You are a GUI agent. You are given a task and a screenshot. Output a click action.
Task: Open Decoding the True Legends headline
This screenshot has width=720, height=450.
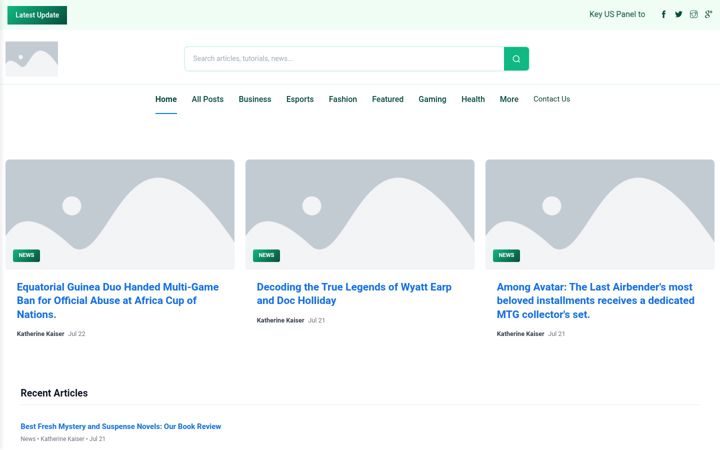(354, 294)
